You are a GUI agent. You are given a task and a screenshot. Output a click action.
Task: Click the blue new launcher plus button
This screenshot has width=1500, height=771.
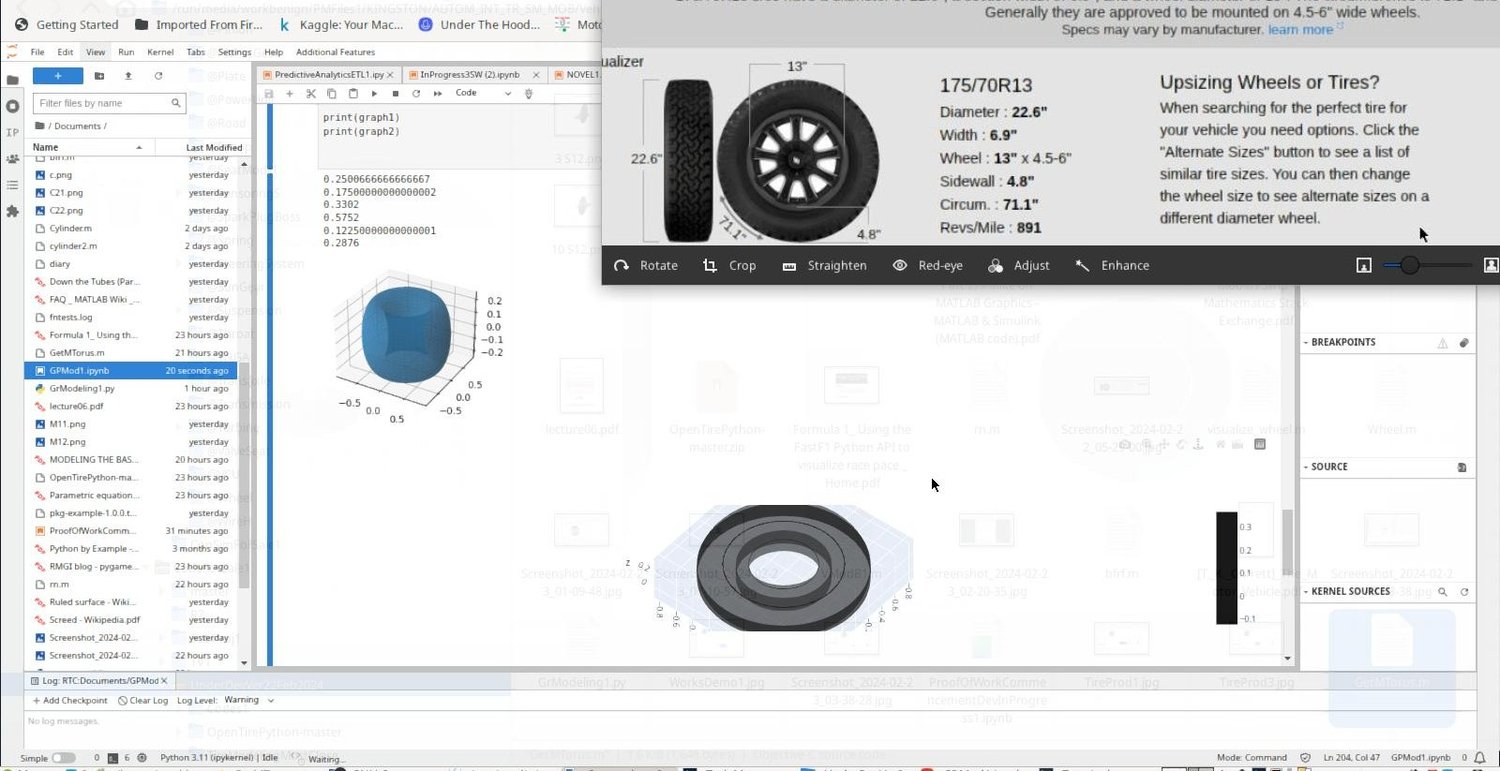pyautogui.click(x=58, y=75)
